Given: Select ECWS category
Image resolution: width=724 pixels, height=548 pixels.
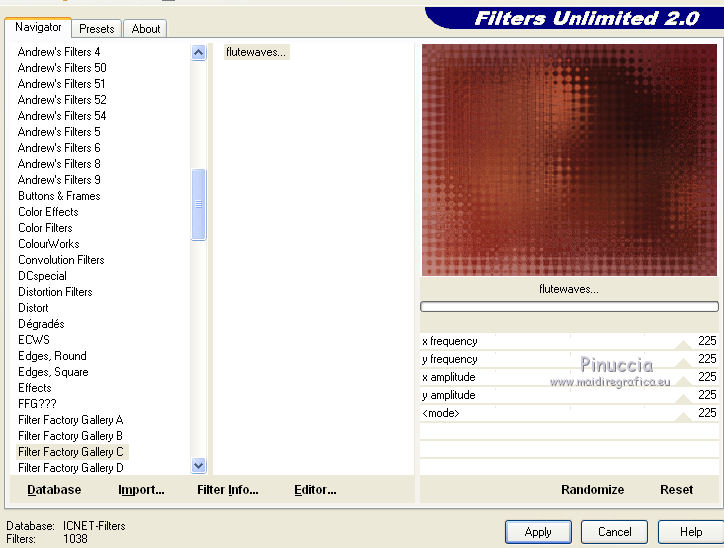Looking at the screenshot, I should [34, 340].
